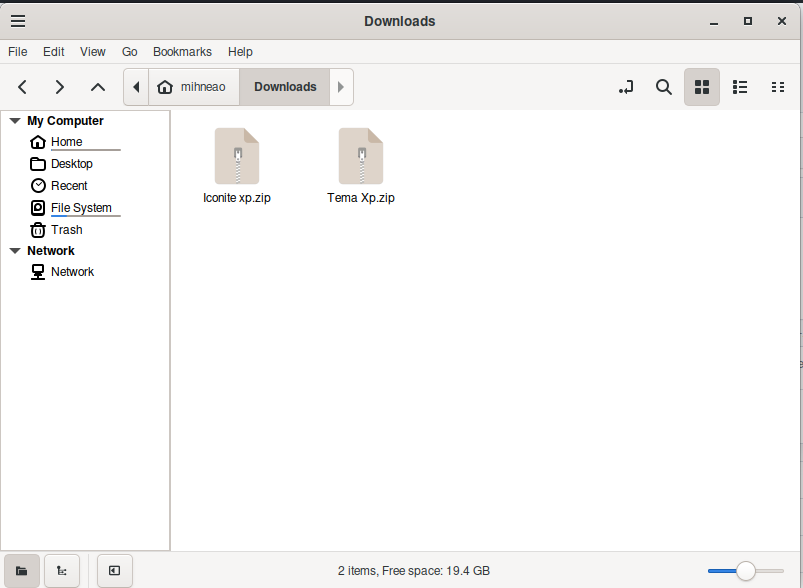
Task: Show places in the sidebar
Action: coord(22,571)
